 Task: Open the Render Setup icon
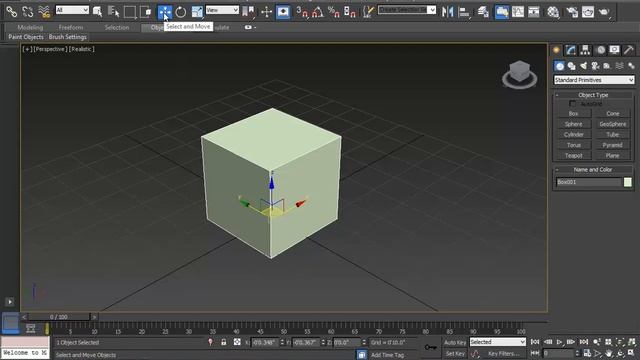(572, 12)
